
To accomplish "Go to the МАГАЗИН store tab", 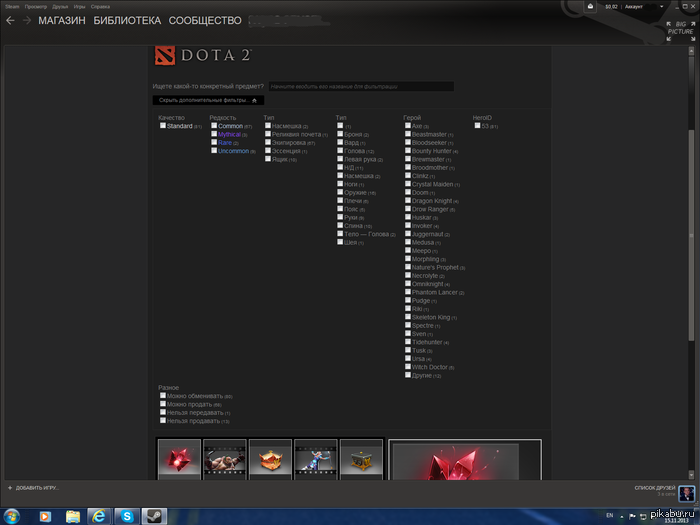I will [63, 21].
